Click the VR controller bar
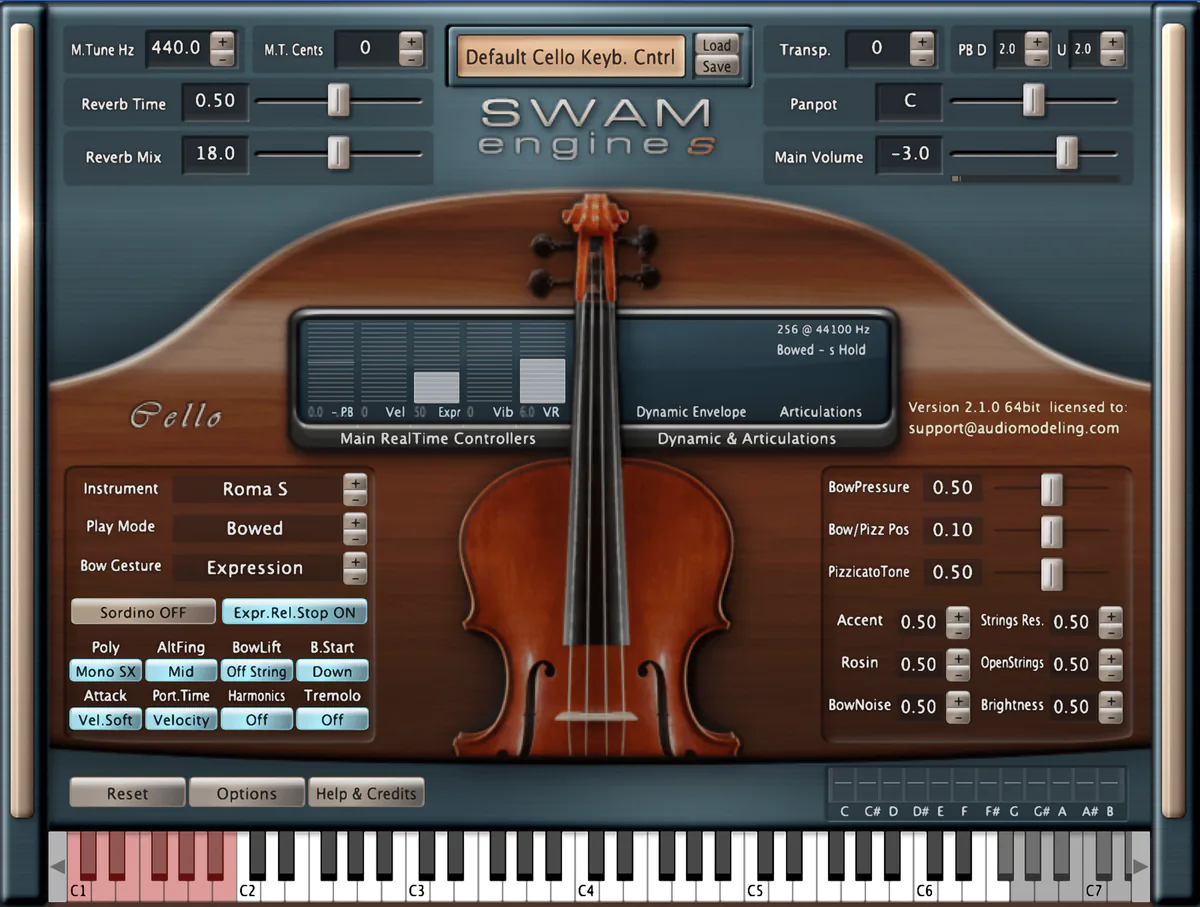Image resolution: width=1200 pixels, height=907 pixels. coord(542,362)
